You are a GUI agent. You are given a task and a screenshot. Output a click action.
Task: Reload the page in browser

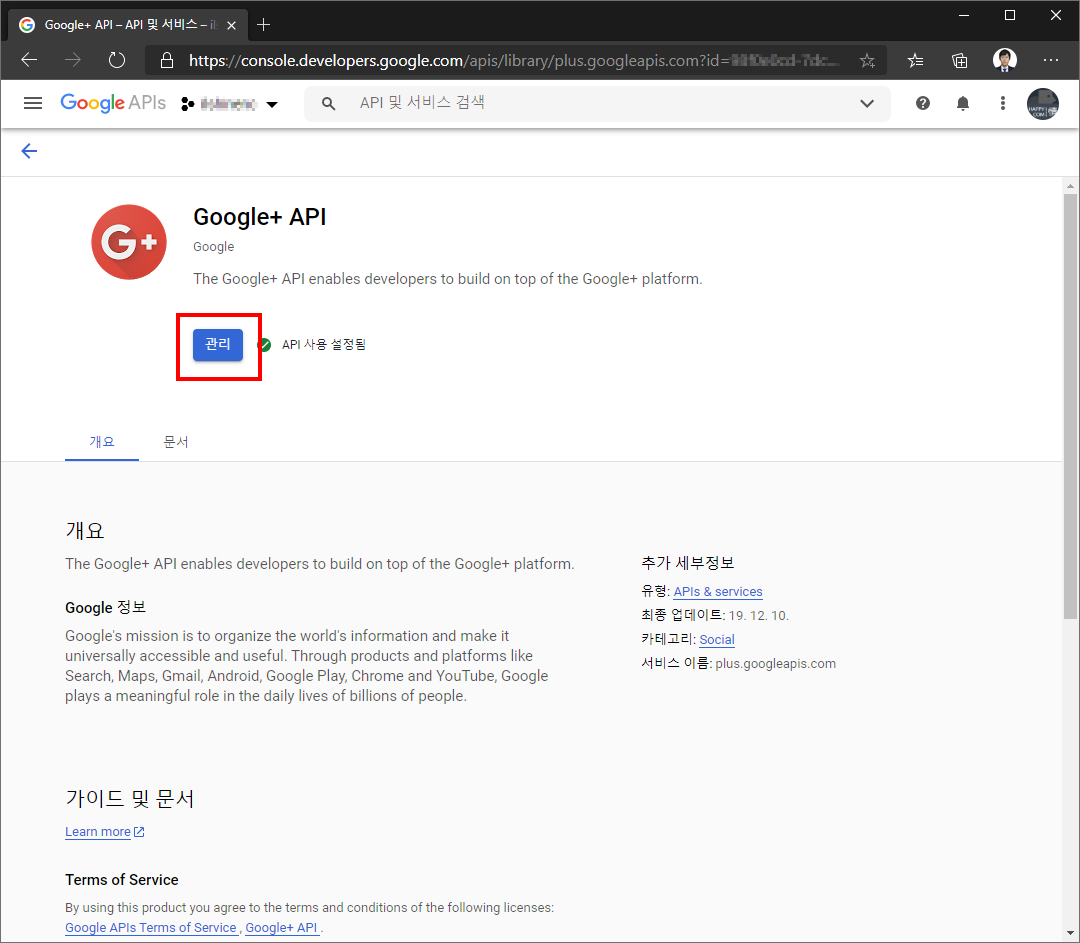pyautogui.click(x=117, y=60)
